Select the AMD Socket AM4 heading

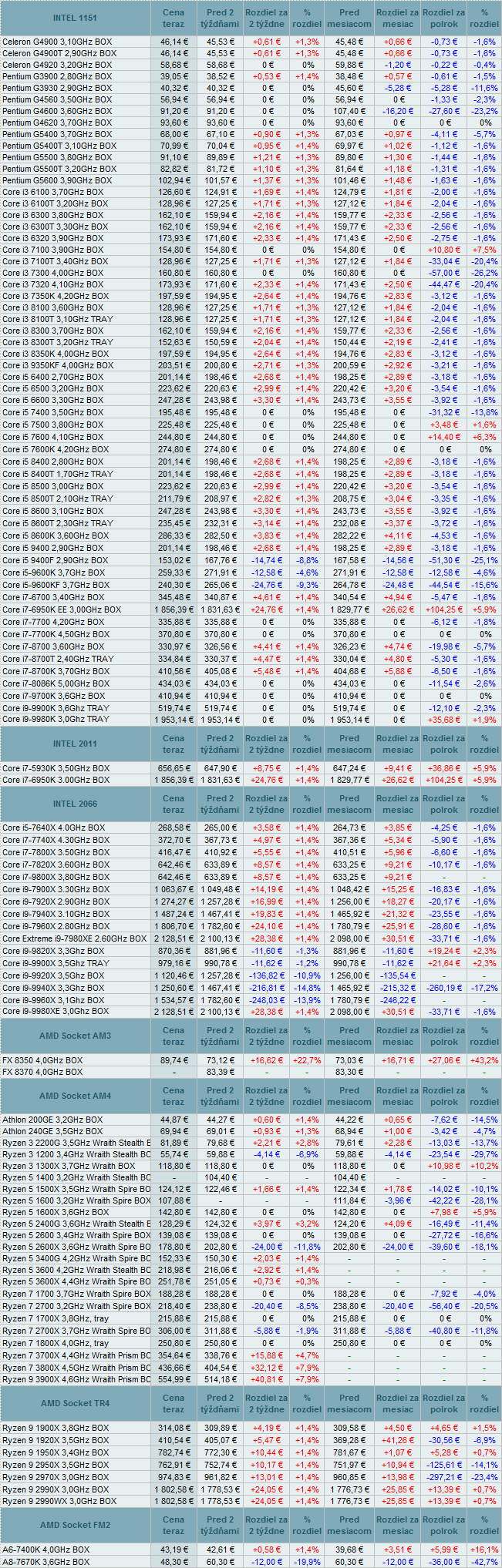pyautogui.click(x=75, y=1096)
